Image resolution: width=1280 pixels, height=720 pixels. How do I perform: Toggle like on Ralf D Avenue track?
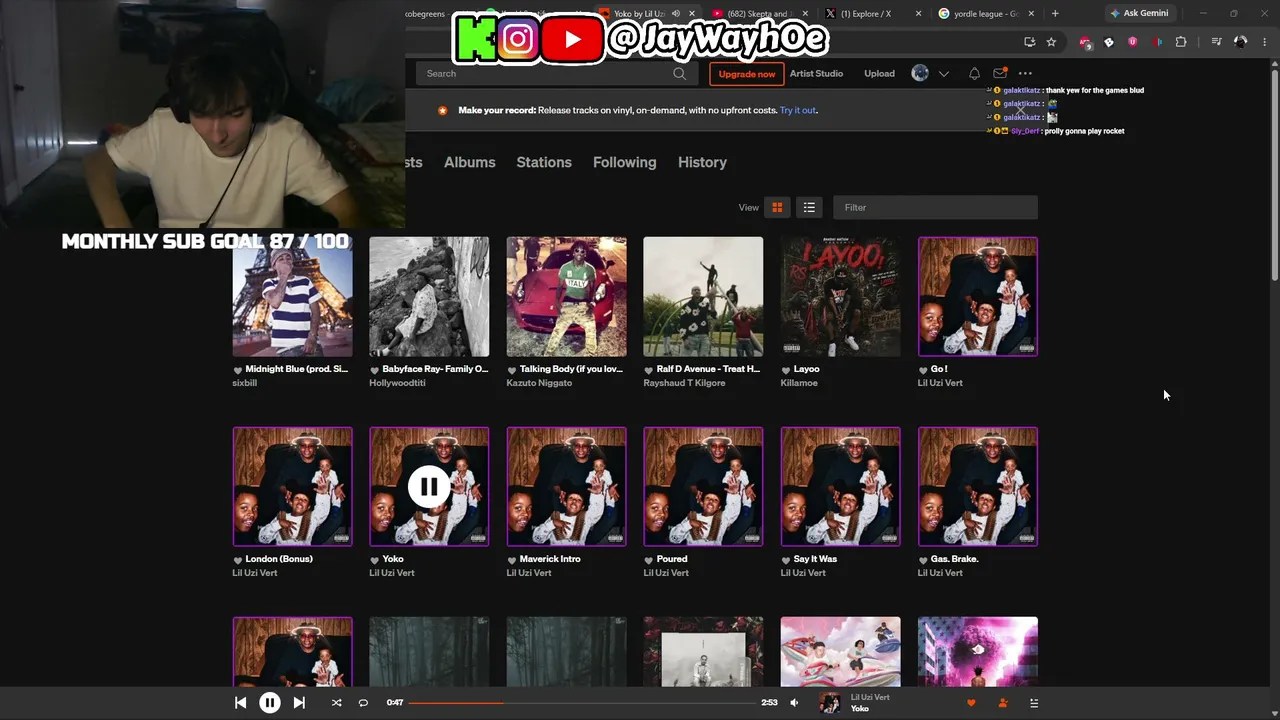pos(649,370)
